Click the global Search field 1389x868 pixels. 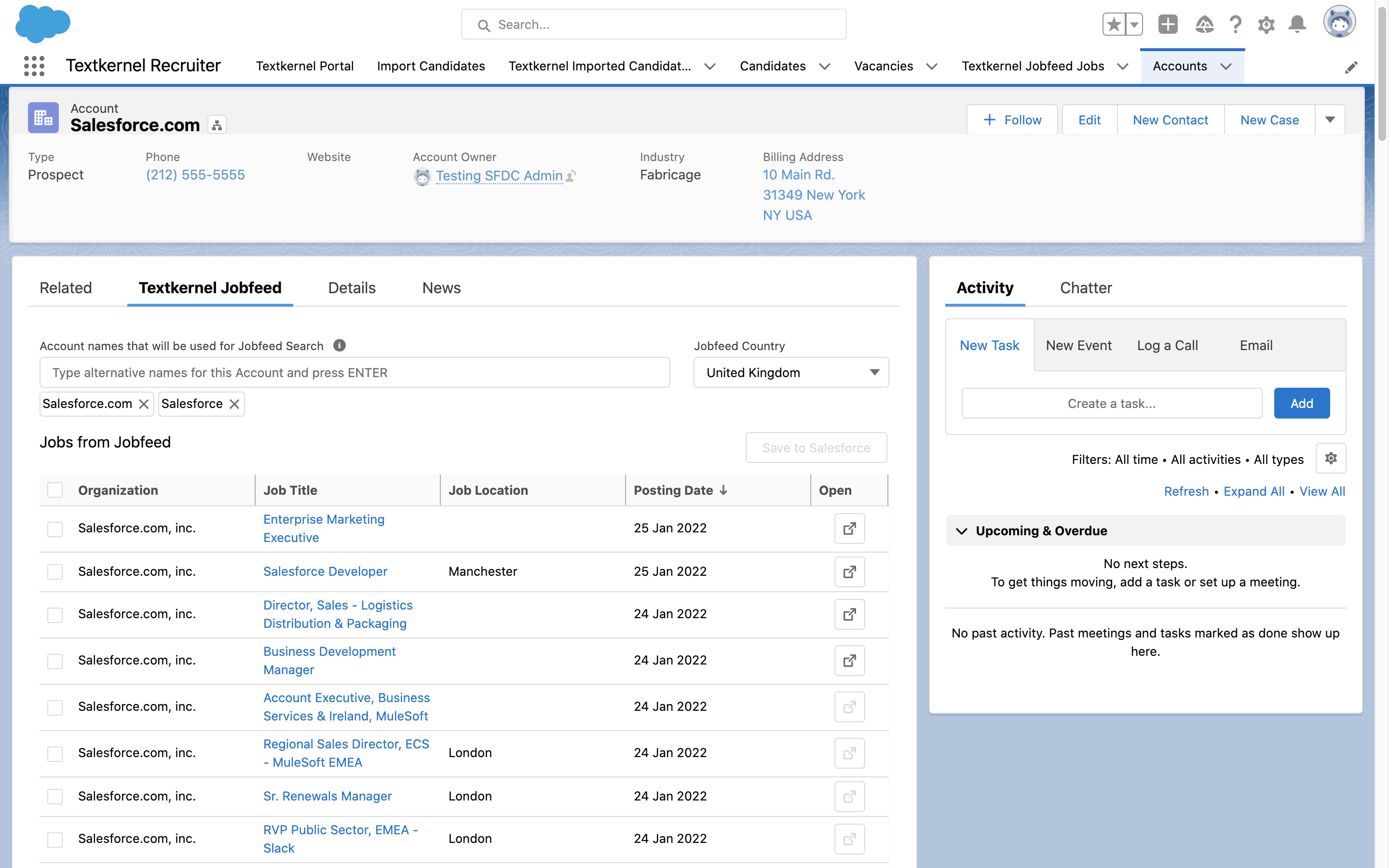pos(654,25)
